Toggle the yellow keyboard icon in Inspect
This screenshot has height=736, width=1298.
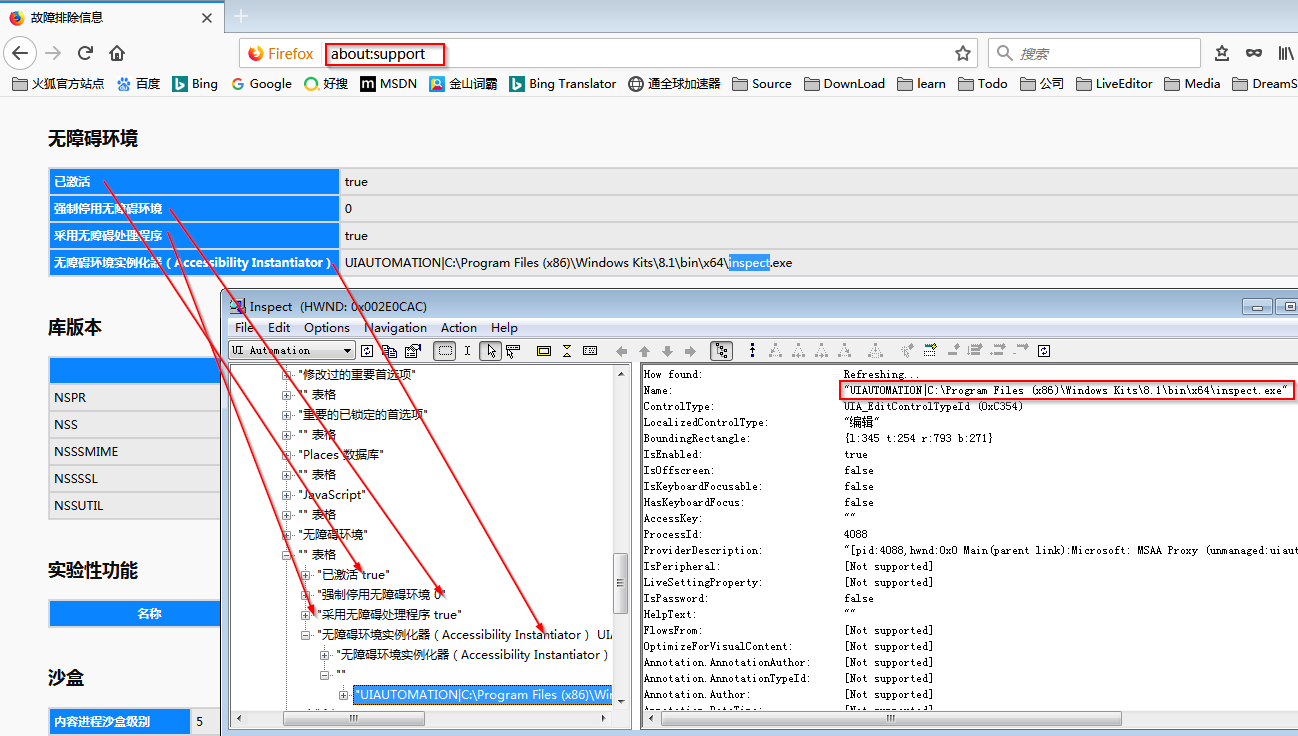[x=590, y=351]
